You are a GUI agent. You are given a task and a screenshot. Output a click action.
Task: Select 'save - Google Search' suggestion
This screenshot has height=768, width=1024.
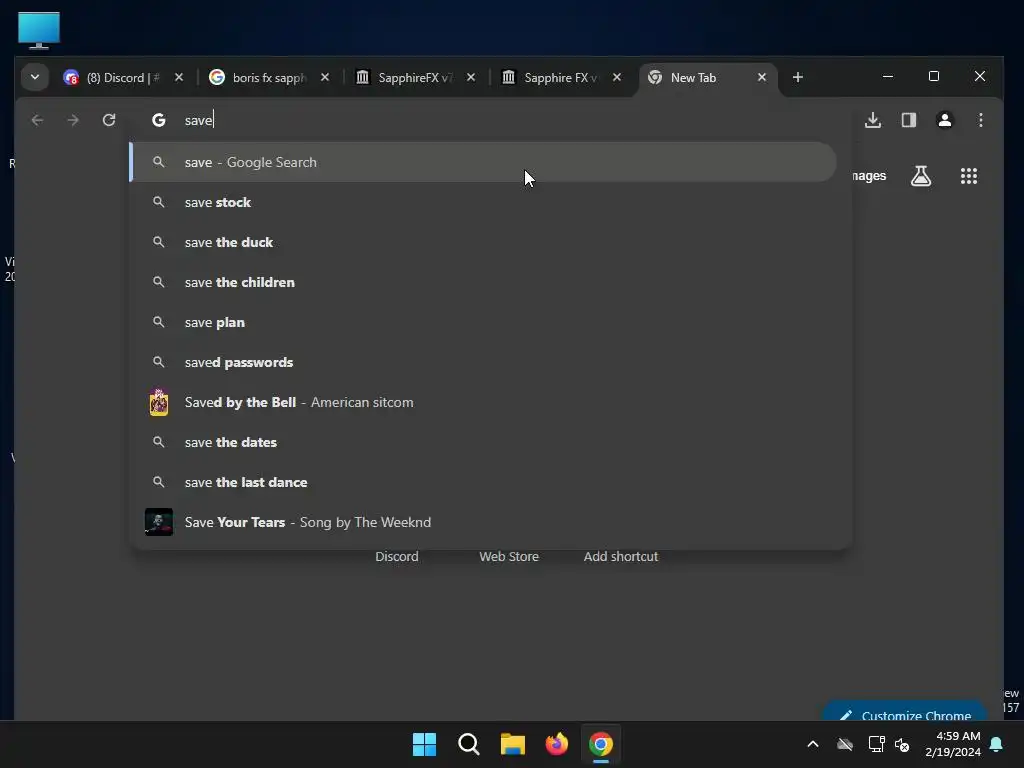pos(483,162)
